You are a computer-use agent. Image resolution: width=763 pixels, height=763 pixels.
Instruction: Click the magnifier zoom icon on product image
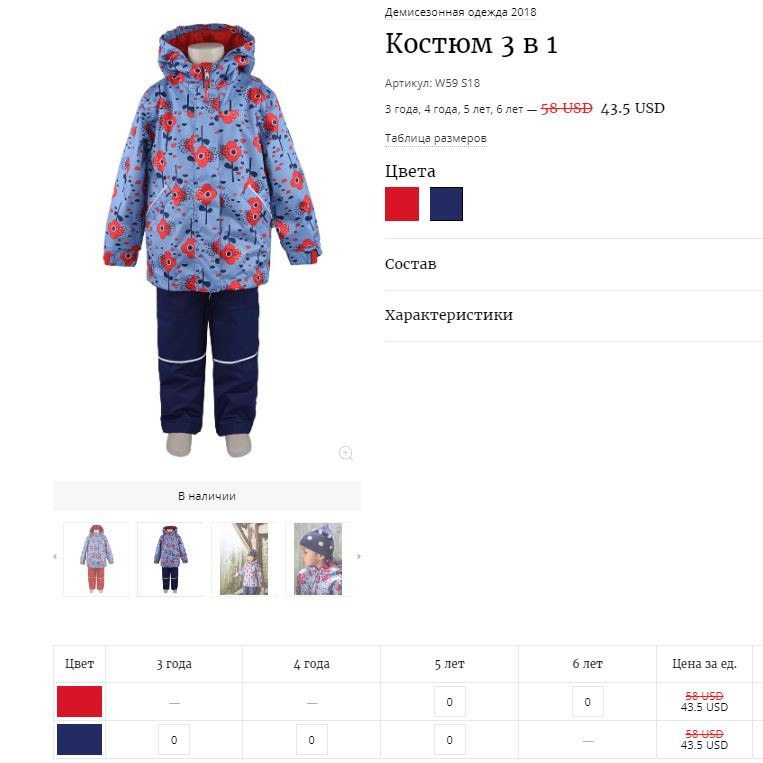point(345,453)
